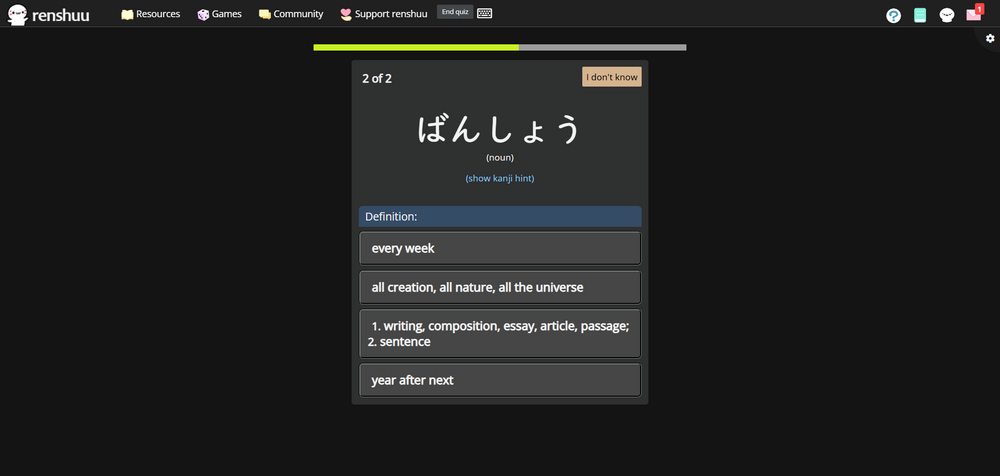Open the mail inbox with notification badge
This screenshot has height=476, width=1000.
click(974, 13)
